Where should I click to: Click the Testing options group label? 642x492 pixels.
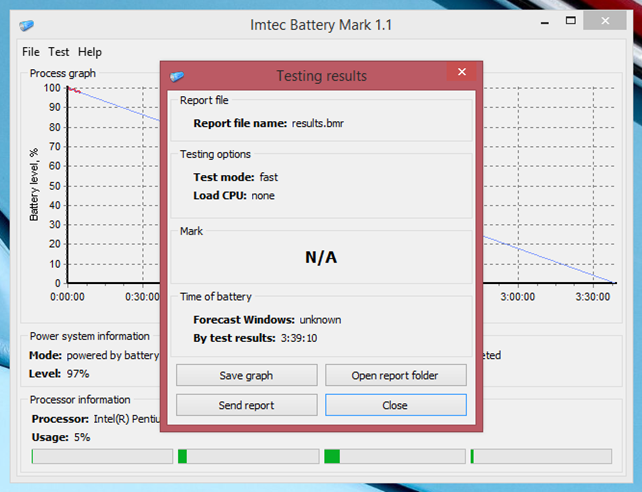pyautogui.click(x=215, y=154)
